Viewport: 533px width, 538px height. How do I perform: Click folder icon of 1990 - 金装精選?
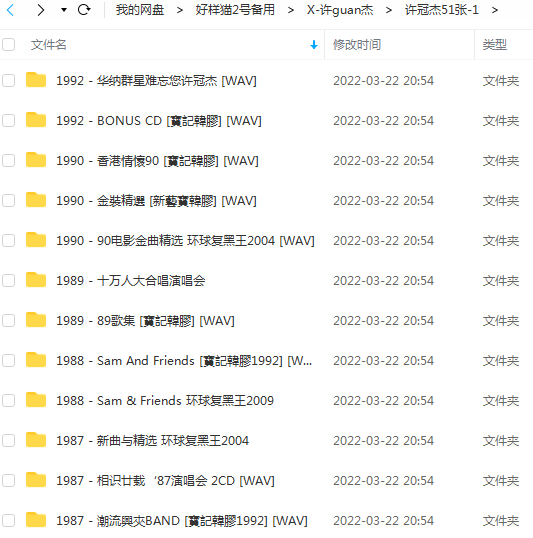point(36,200)
